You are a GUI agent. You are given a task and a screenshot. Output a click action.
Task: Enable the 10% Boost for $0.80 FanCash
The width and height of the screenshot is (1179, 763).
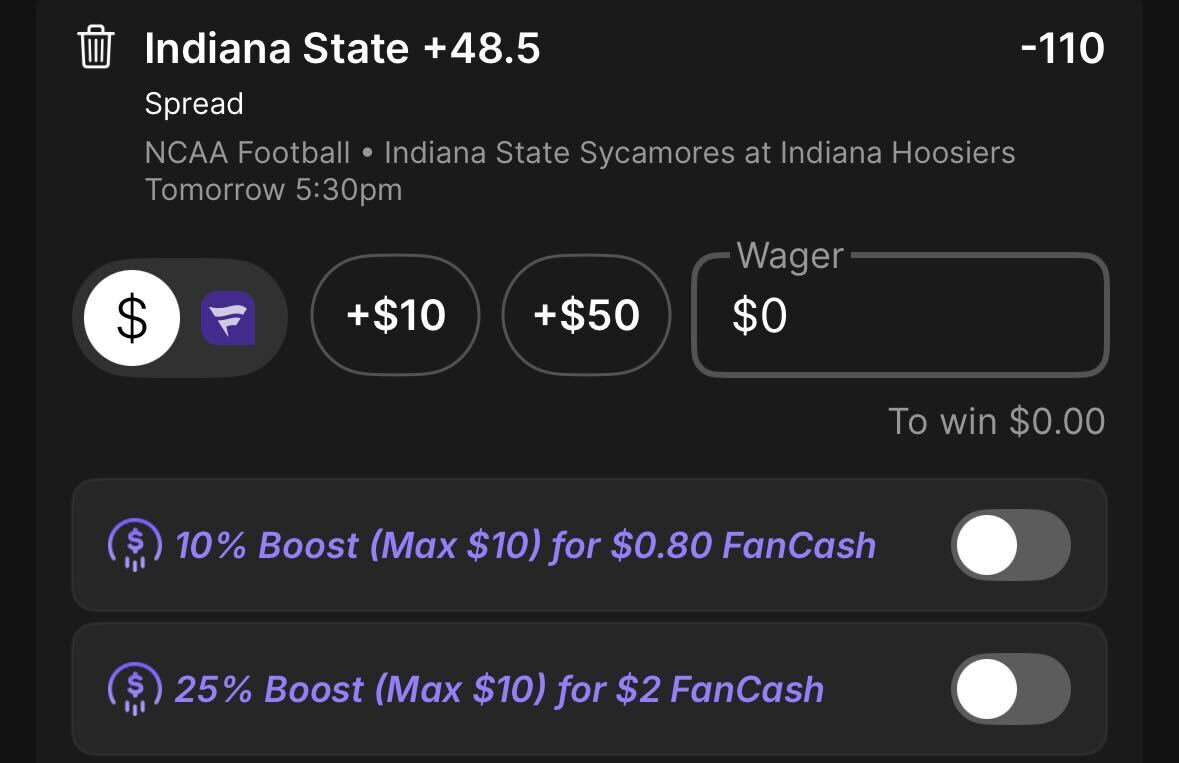pyautogui.click(x=1011, y=545)
